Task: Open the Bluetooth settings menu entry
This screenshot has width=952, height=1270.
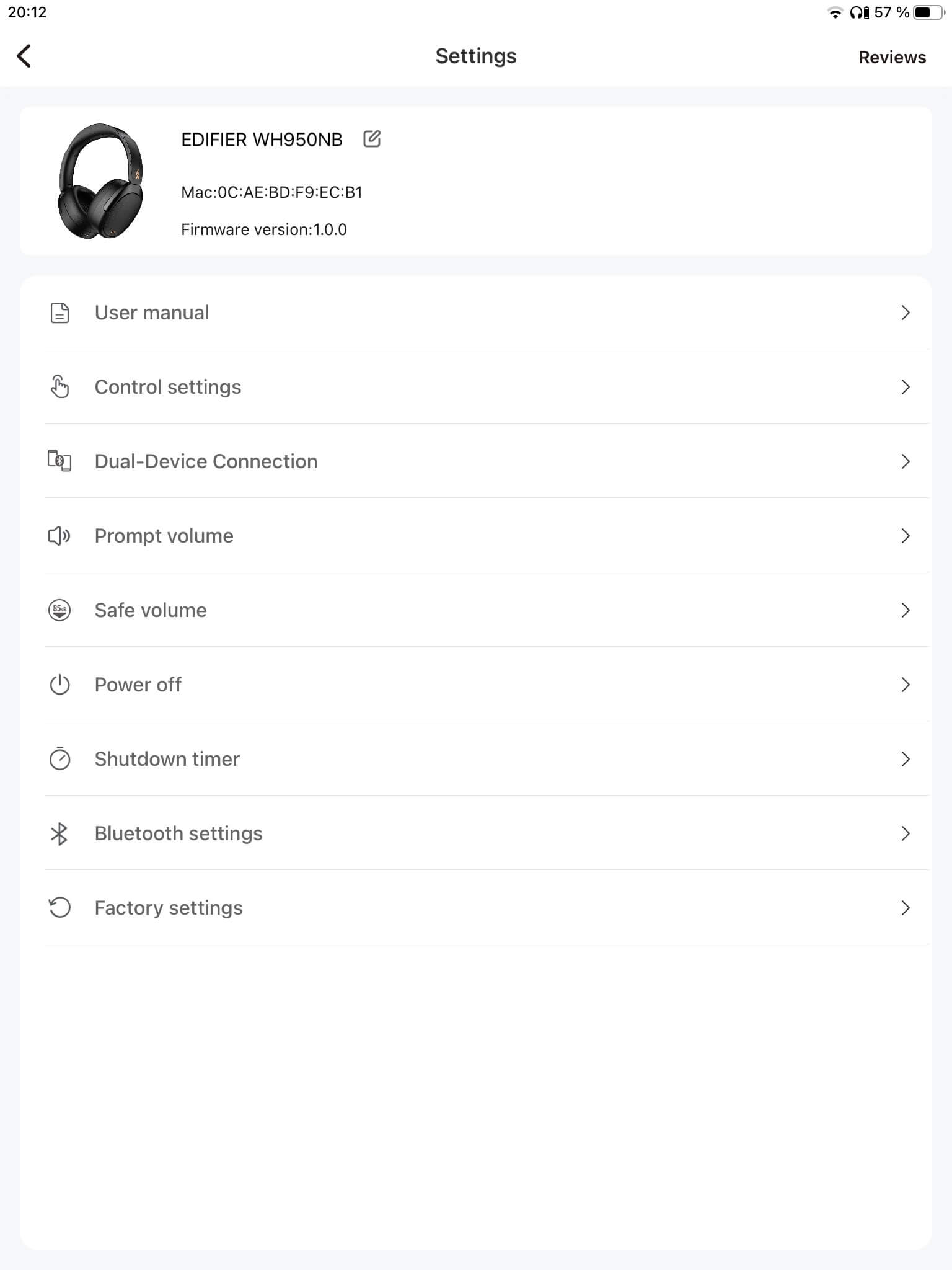Action: 178,833
